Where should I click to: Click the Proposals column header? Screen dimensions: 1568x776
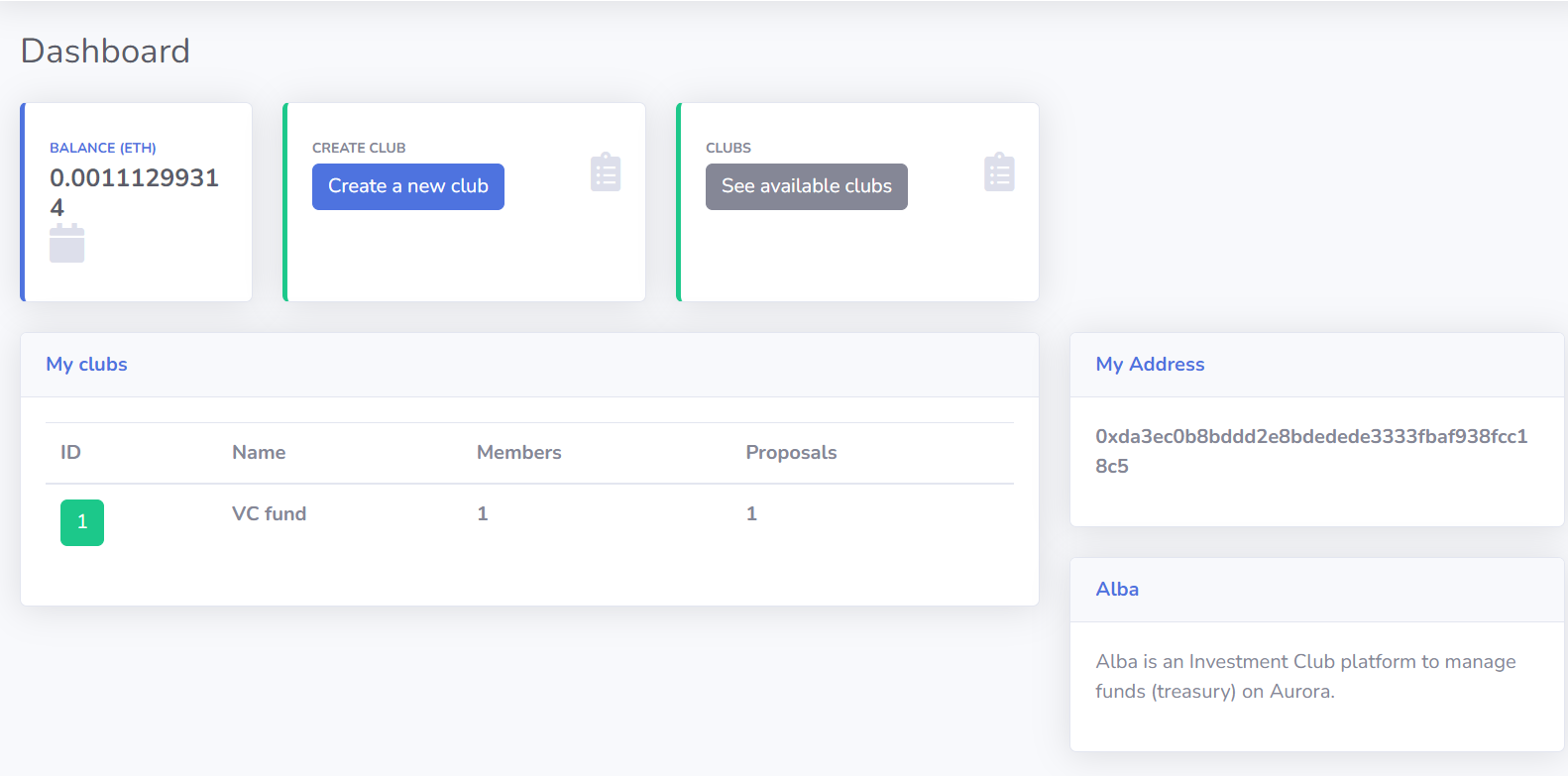tap(791, 452)
